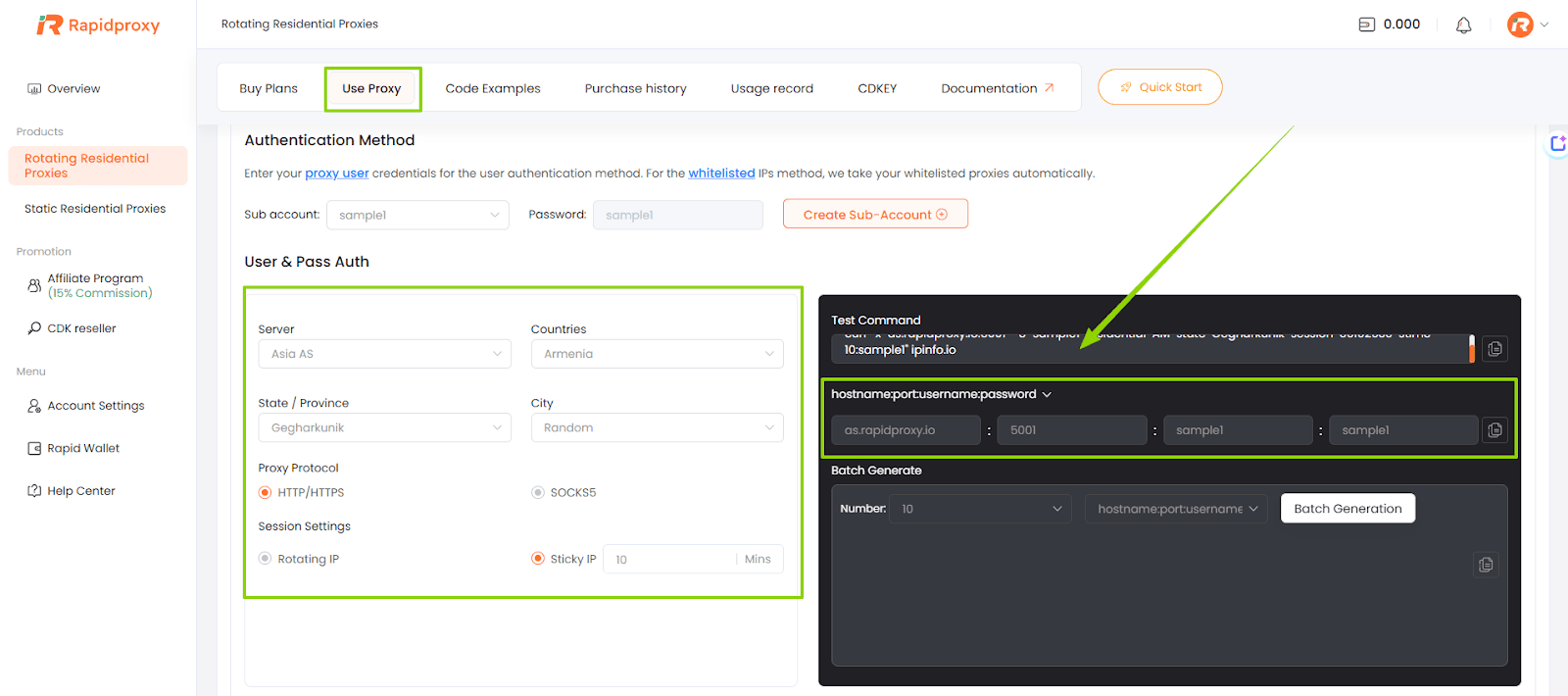Click the Sticky IP minutes input field

pos(669,560)
